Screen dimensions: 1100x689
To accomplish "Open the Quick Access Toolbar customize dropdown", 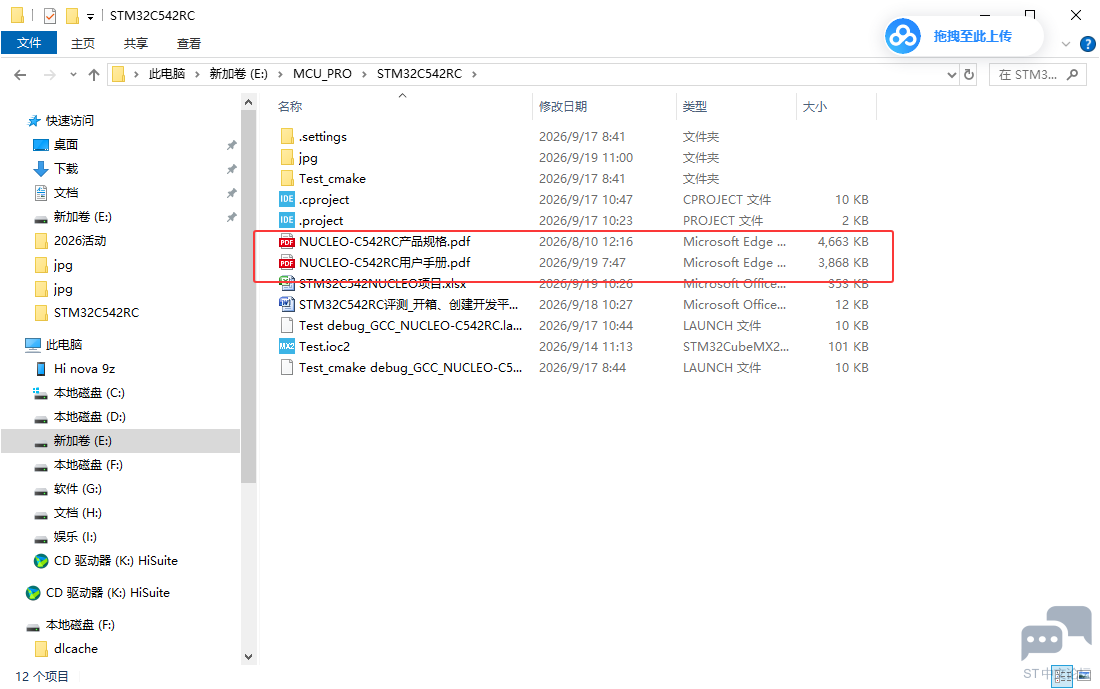I will (x=90, y=17).
